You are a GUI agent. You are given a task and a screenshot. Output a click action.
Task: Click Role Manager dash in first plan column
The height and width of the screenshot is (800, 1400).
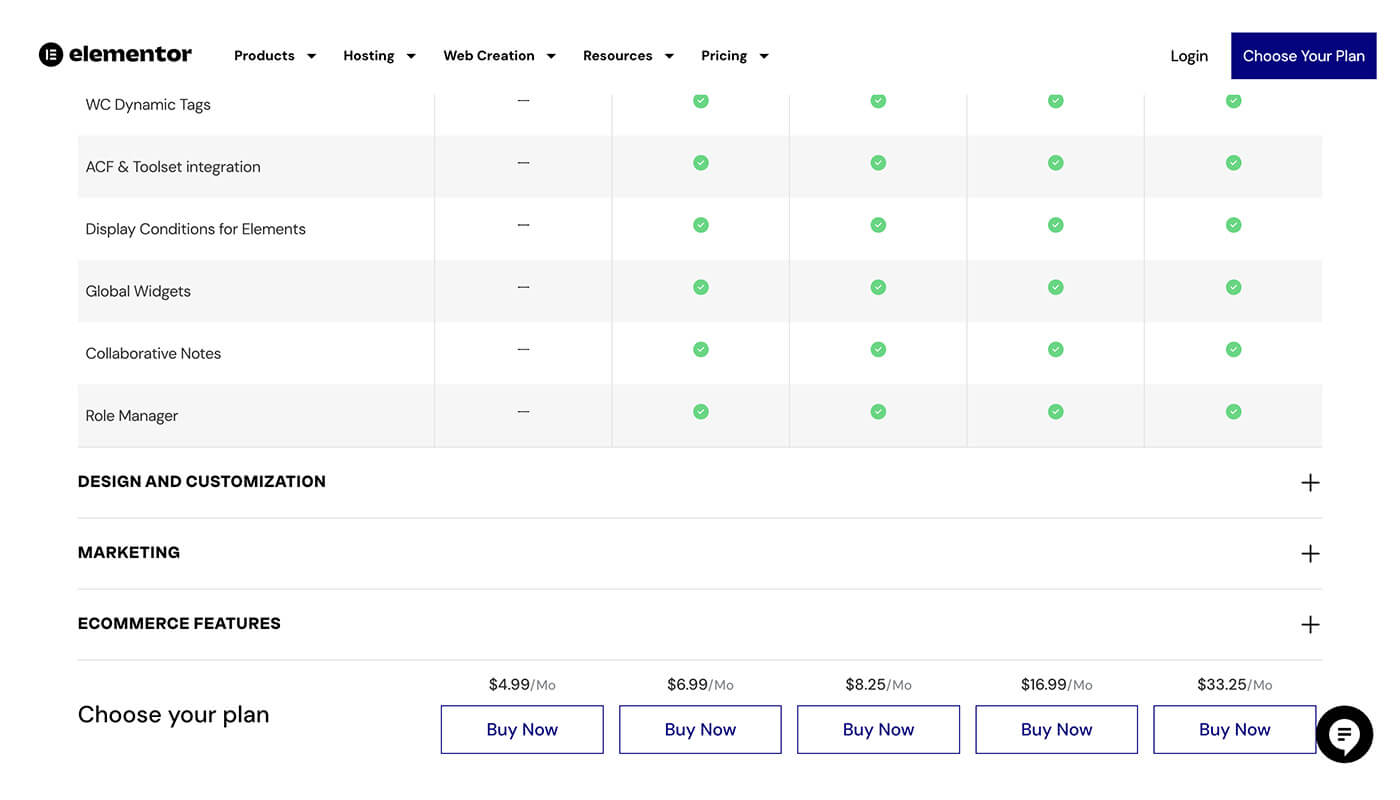coord(523,411)
